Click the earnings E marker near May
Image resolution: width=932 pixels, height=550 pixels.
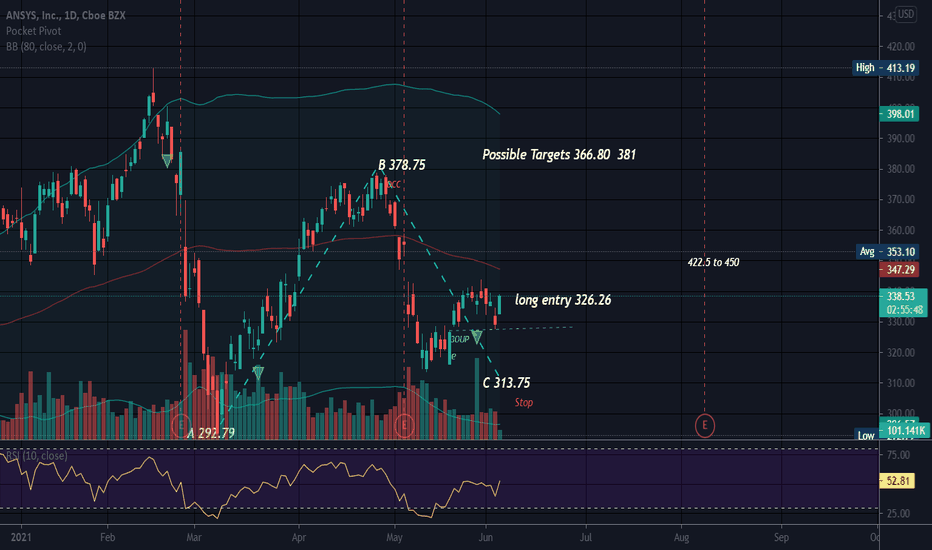tap(404, 425)
